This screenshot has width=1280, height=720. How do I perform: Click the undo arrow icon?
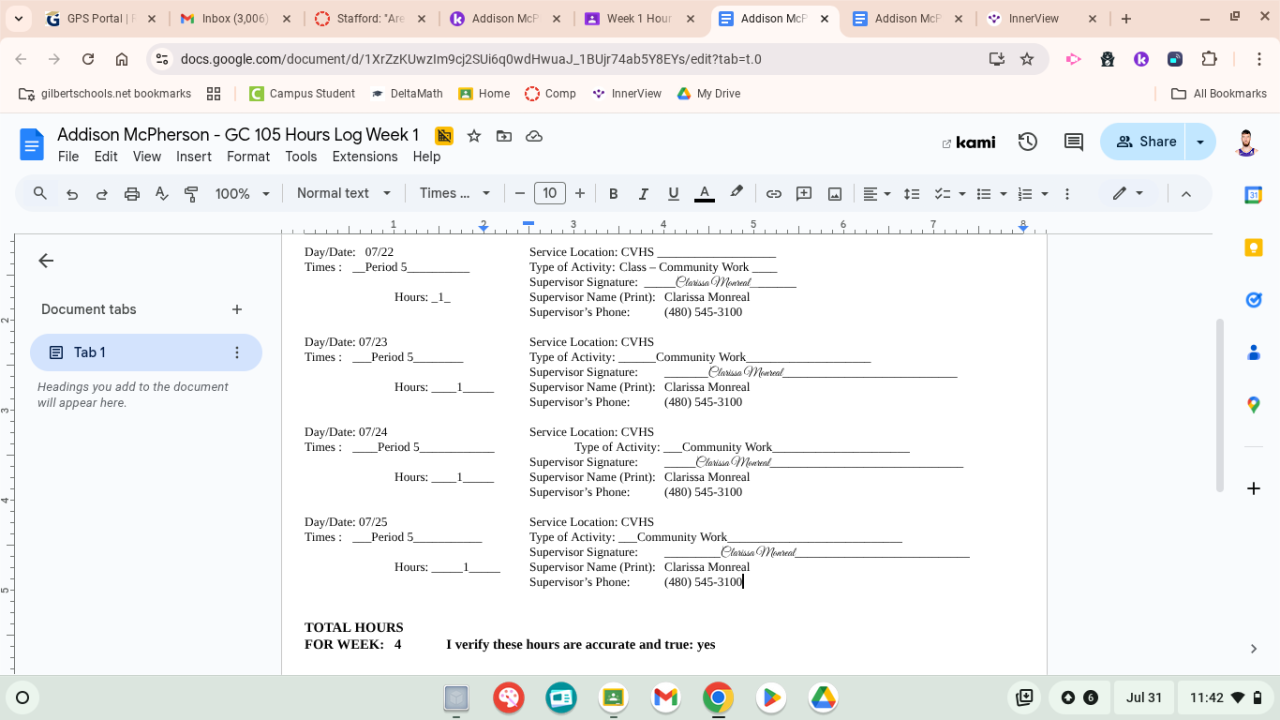tap(72, 194)
